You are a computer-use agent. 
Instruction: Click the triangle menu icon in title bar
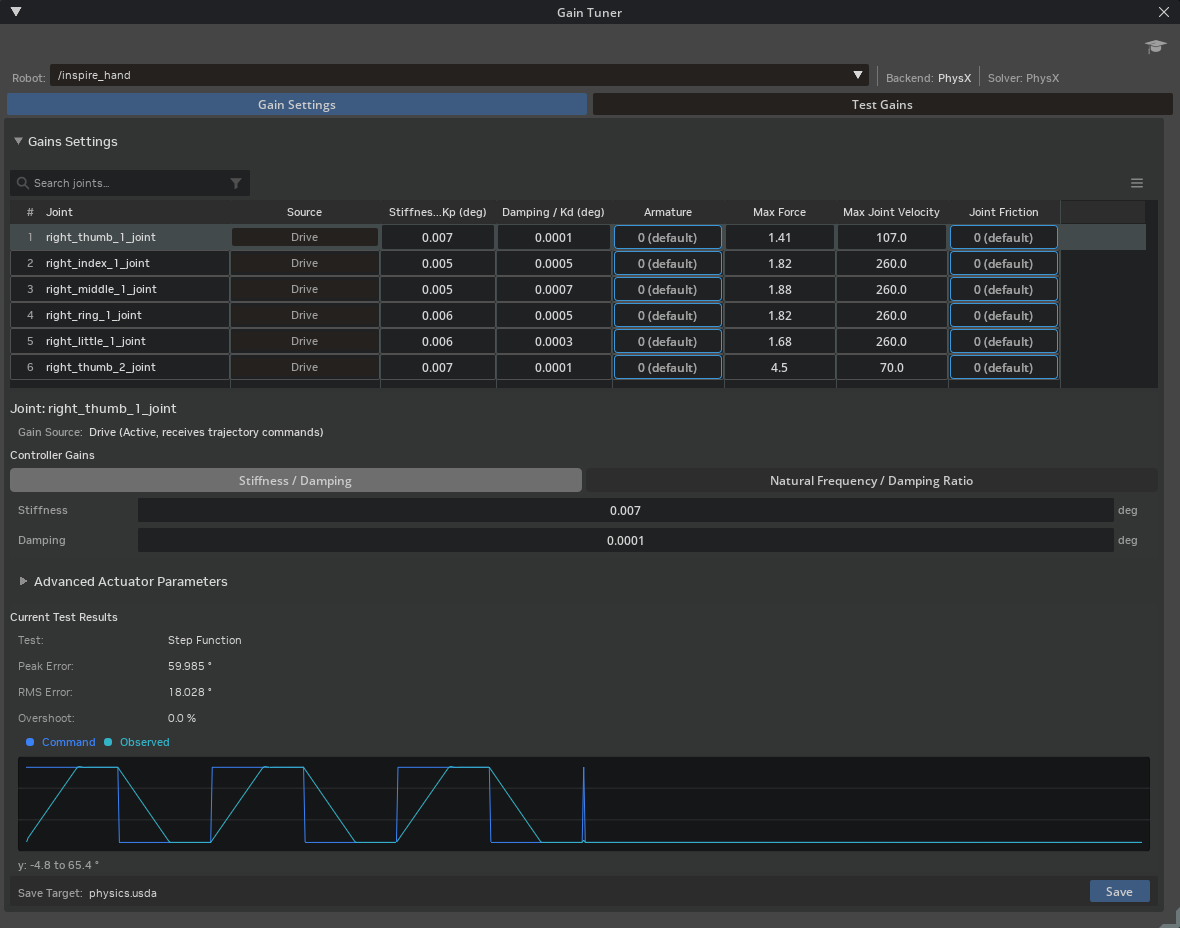[x=16, y=12]
